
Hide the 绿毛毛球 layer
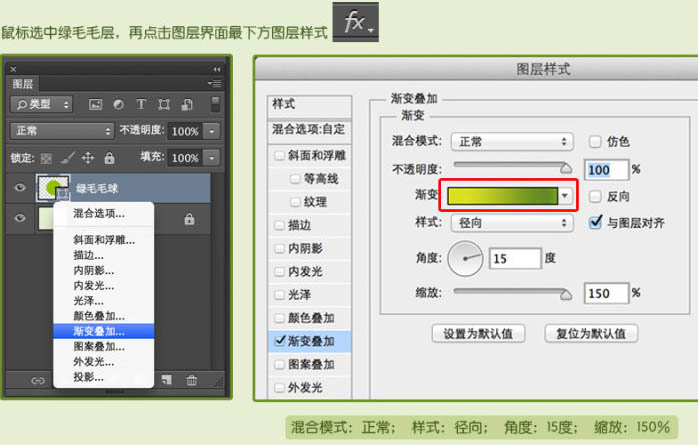pyautogui.click(x=20, y=187)
